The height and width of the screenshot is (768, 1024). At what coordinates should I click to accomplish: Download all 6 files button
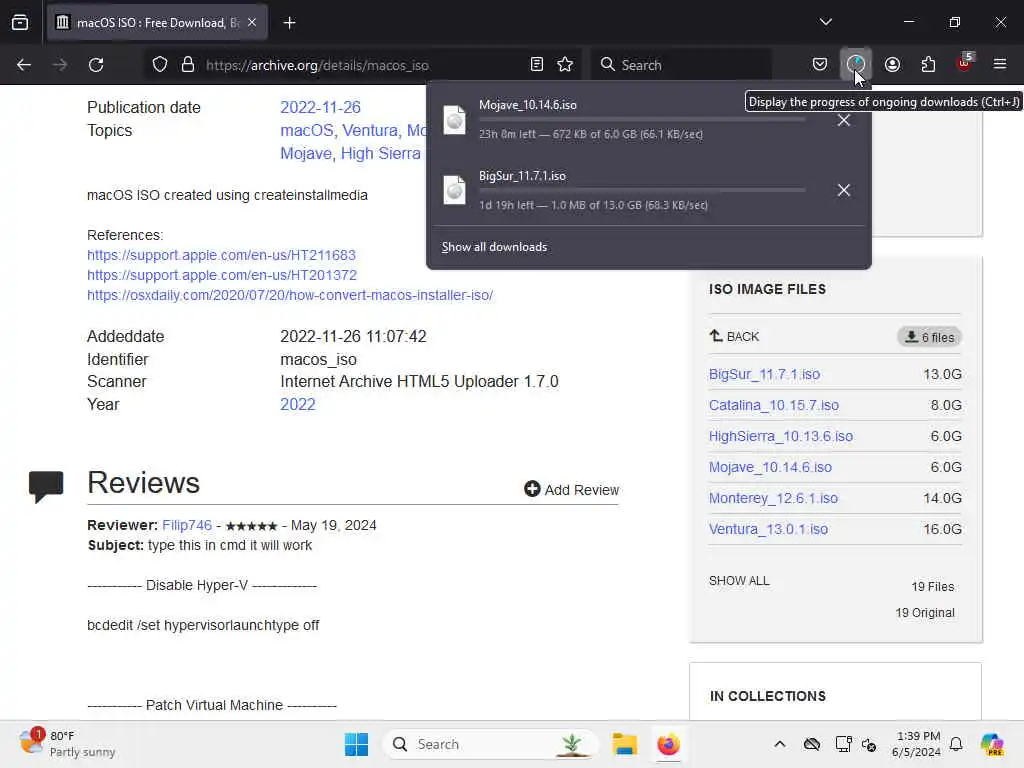click(929, 337)
